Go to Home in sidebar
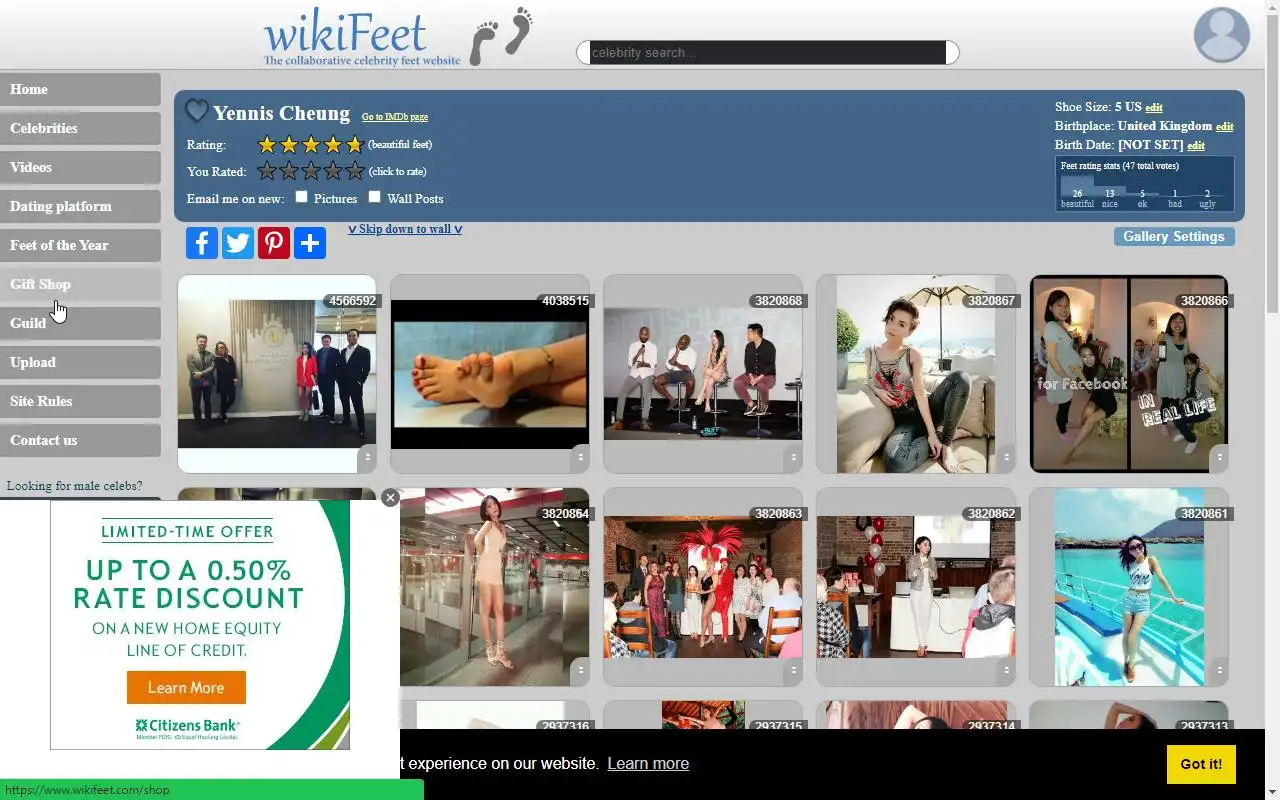This screenshot has width=1280, height=800. click(x=80, y=89)
